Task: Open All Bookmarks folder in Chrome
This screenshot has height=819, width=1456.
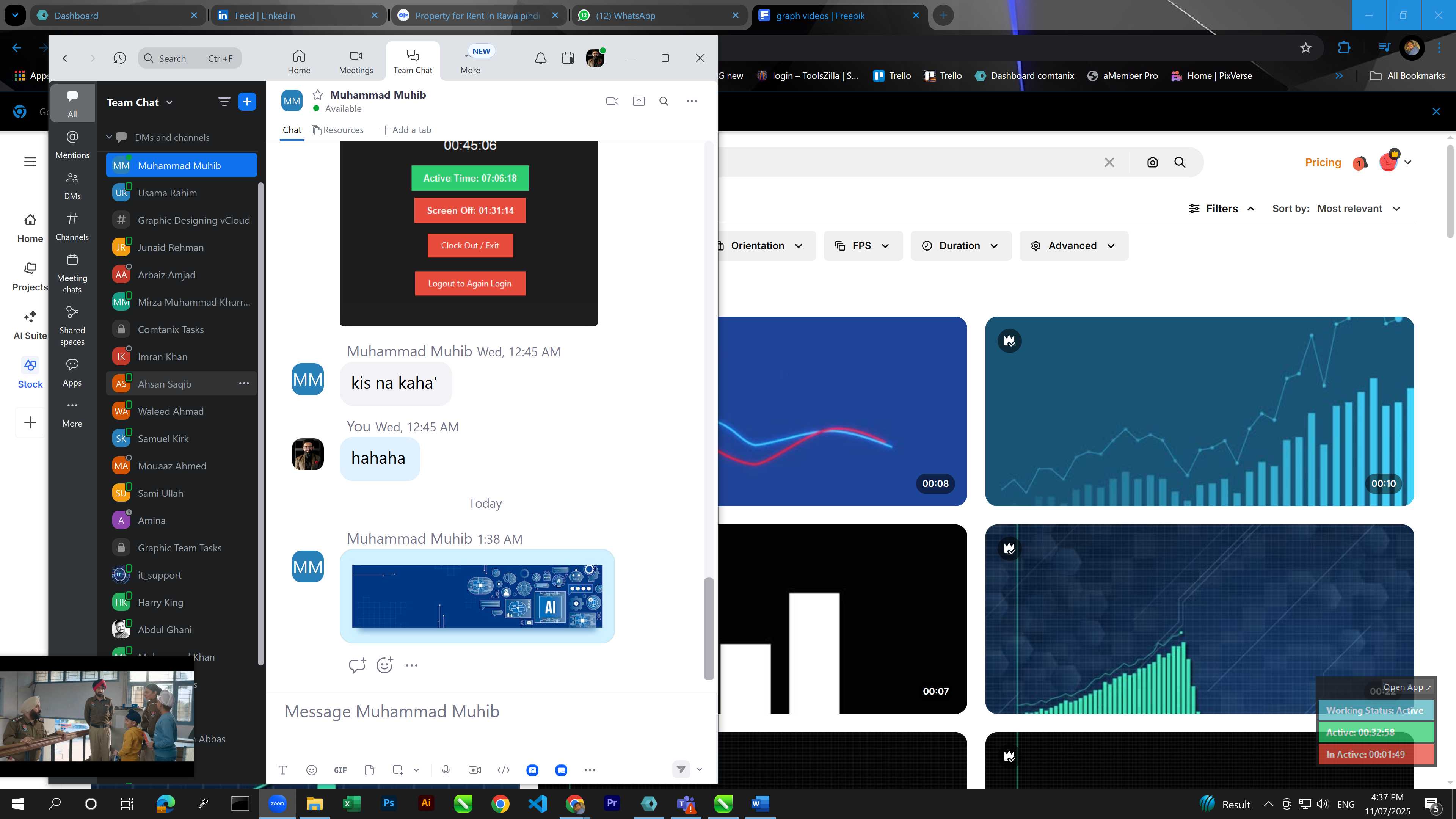Action: (1407, 76)
